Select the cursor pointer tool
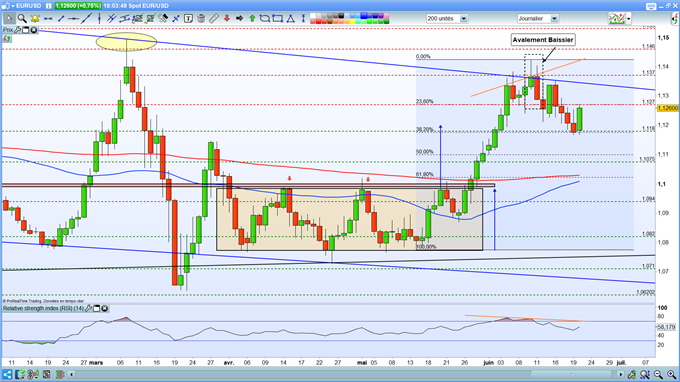This screenshot has width=680, height=382. coord(10,19)
